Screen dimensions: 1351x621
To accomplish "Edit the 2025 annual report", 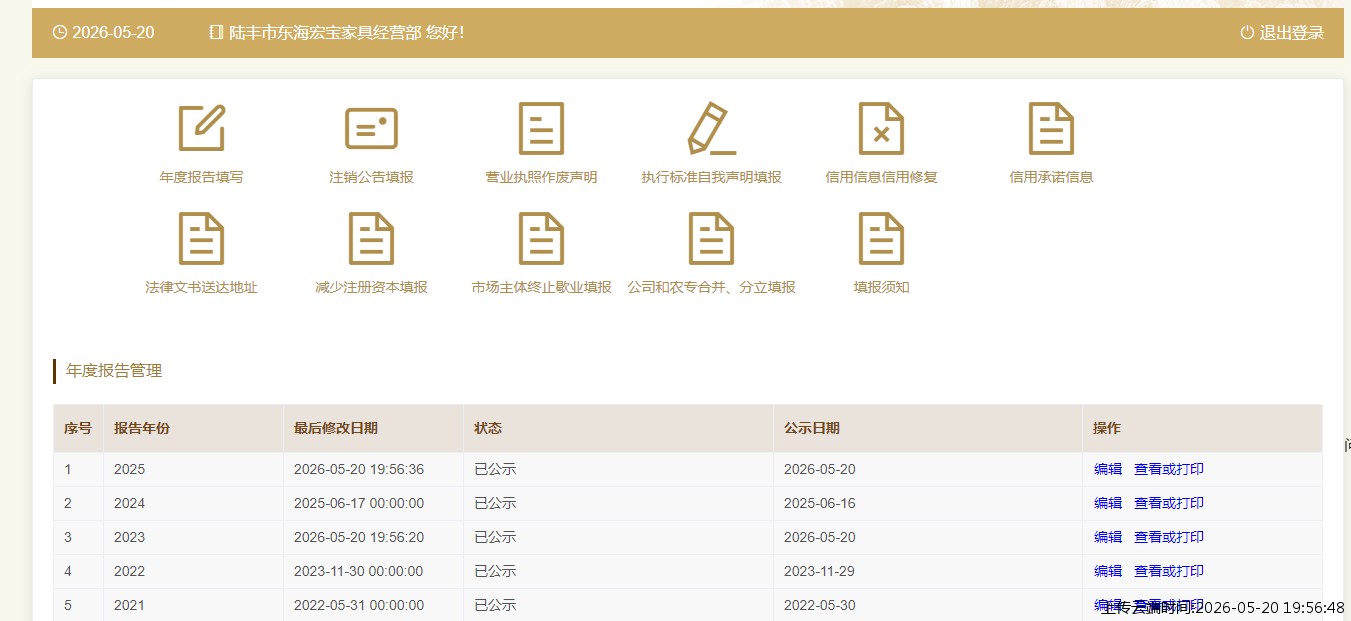I will pos(1108,469).
